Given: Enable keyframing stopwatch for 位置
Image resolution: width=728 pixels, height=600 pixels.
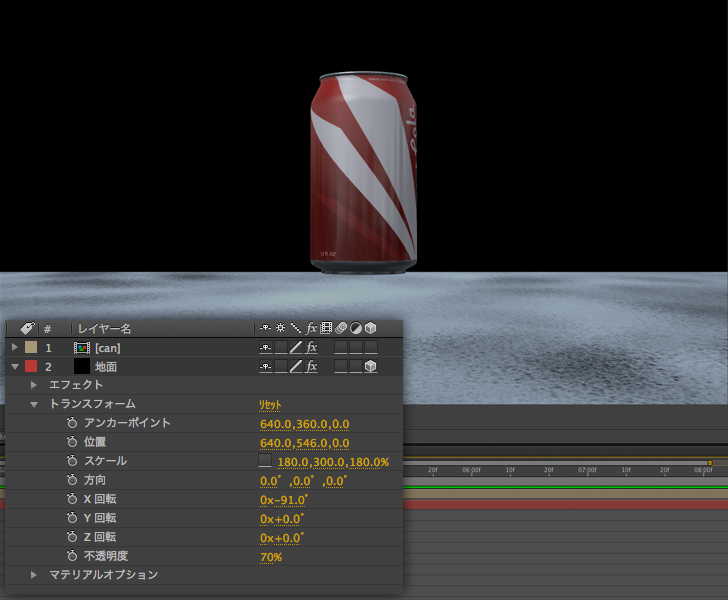Looking at the screenshot, I should click(x=72, y=442).
